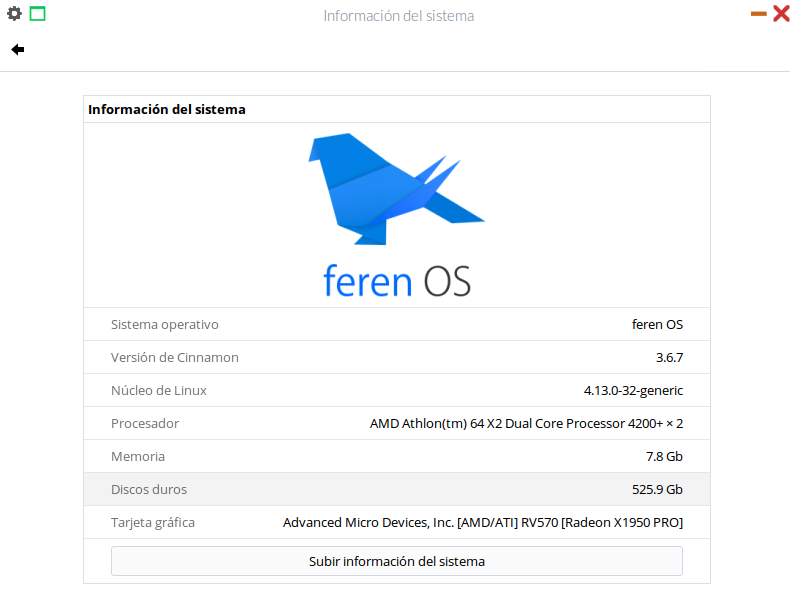Click the bold 'Información del sistema' section header
Screen dimensions: 790x608
tap(167, 109)
